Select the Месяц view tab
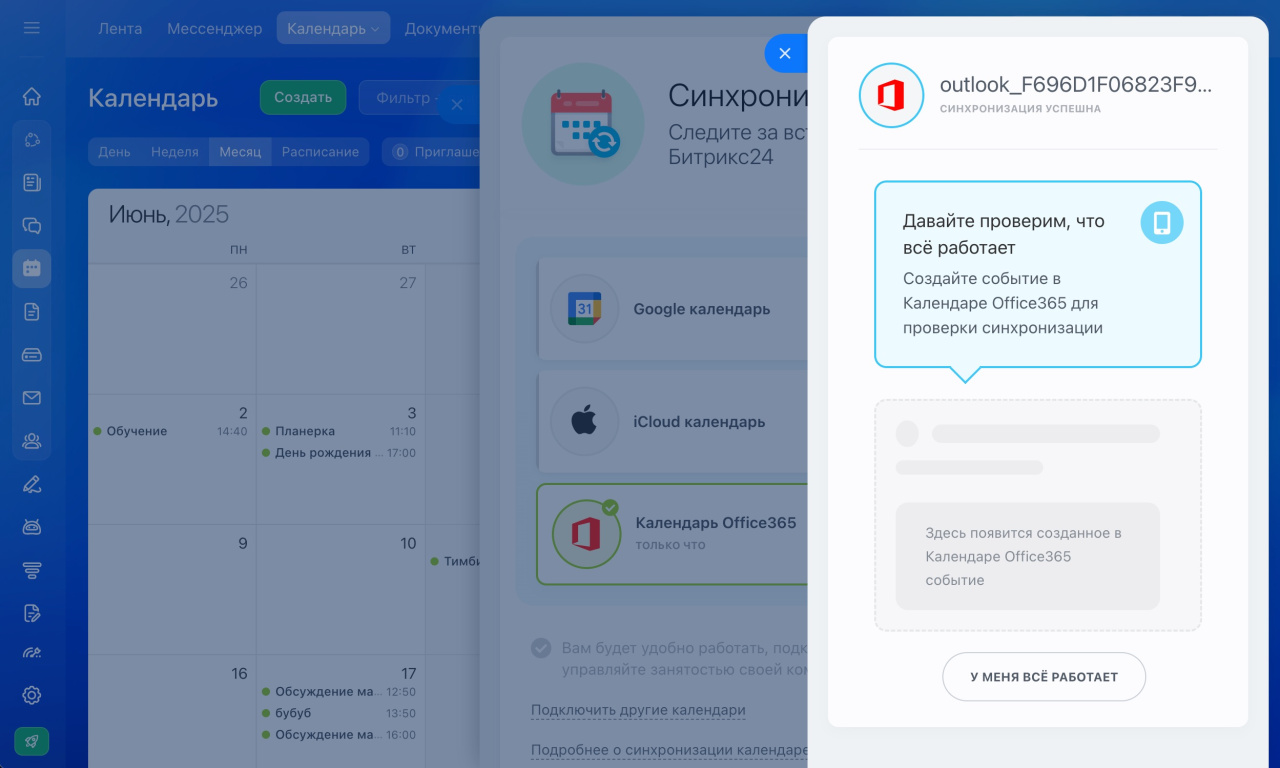The height and width of the screenshot is (768, 1280). 240,152
